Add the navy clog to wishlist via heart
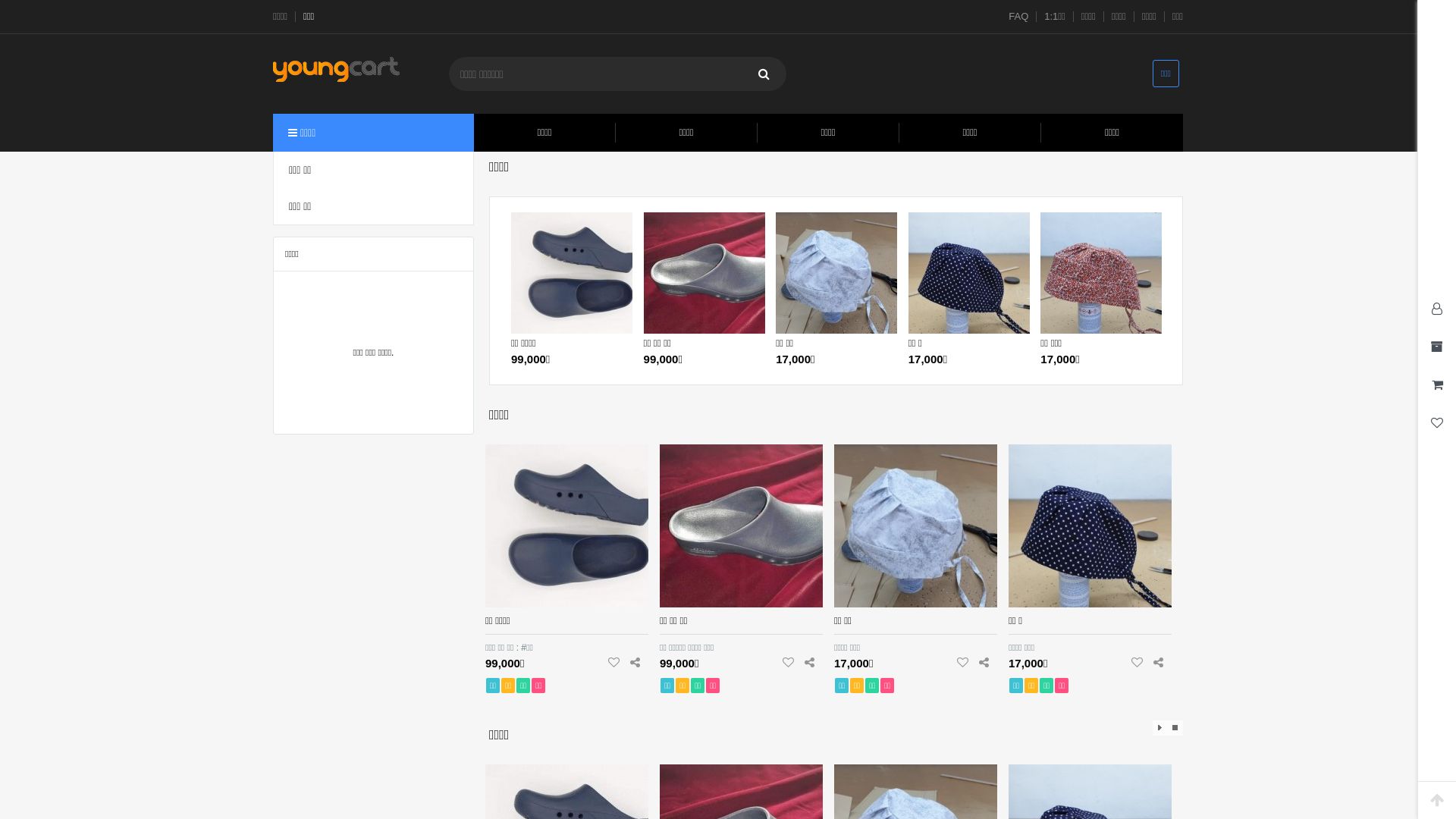 click(x=614, y=663)
